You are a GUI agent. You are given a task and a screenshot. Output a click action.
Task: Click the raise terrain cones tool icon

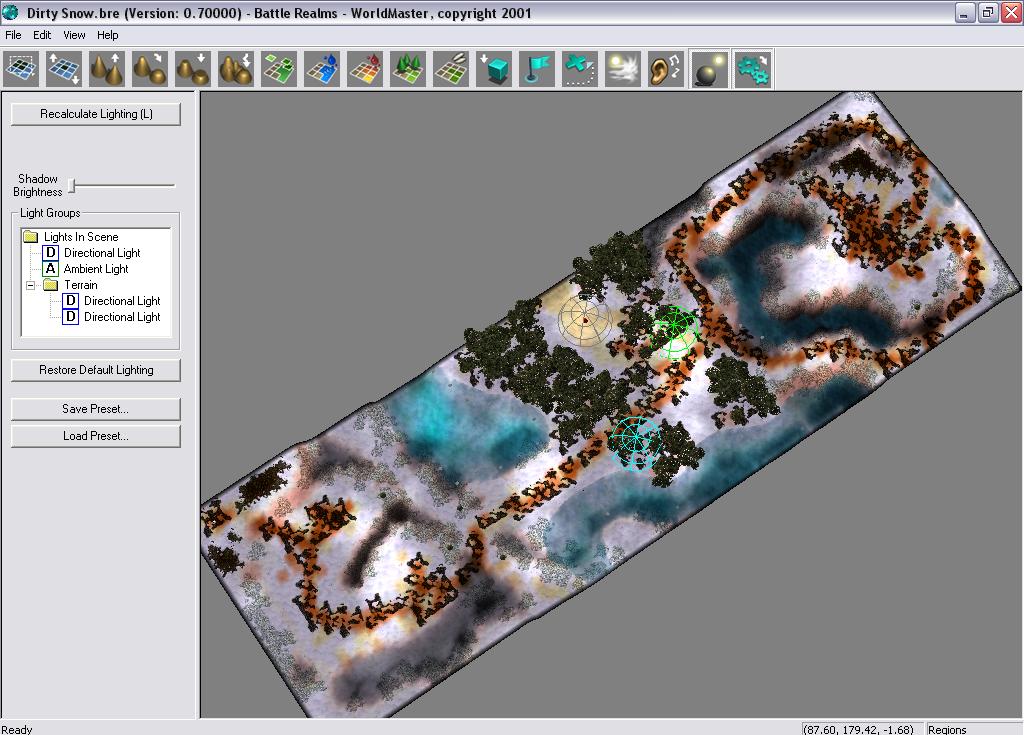(x=107, y=69)
